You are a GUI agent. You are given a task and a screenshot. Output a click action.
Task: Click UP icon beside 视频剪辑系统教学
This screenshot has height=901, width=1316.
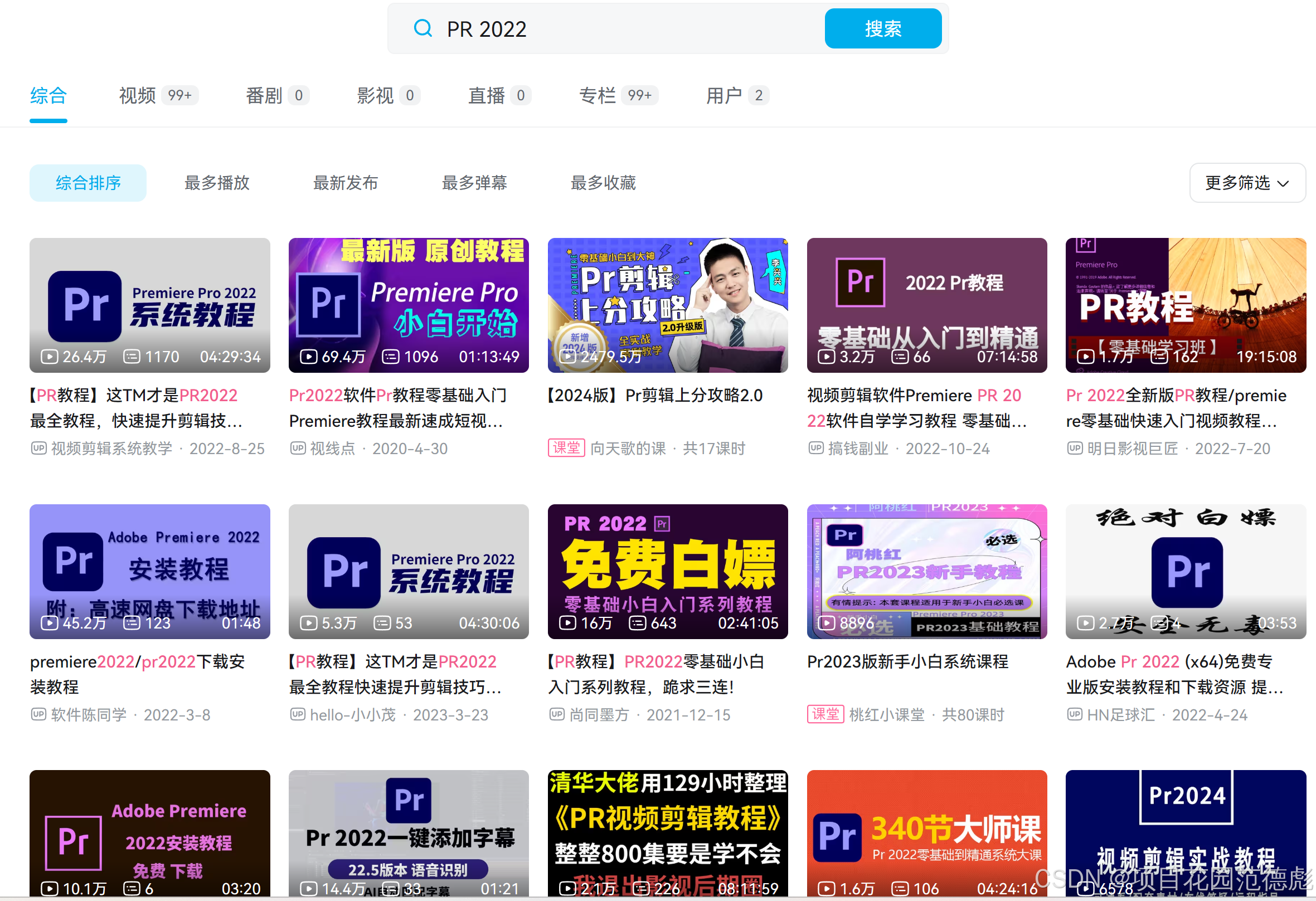tap(38, 448)
